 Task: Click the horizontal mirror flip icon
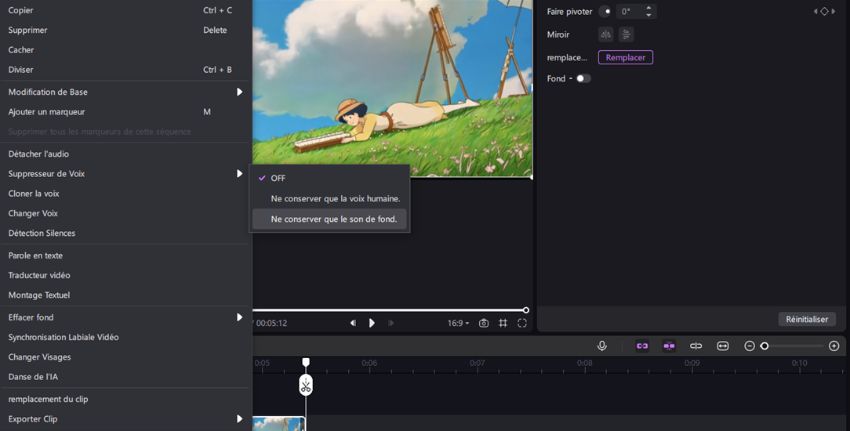coord(605,34)
